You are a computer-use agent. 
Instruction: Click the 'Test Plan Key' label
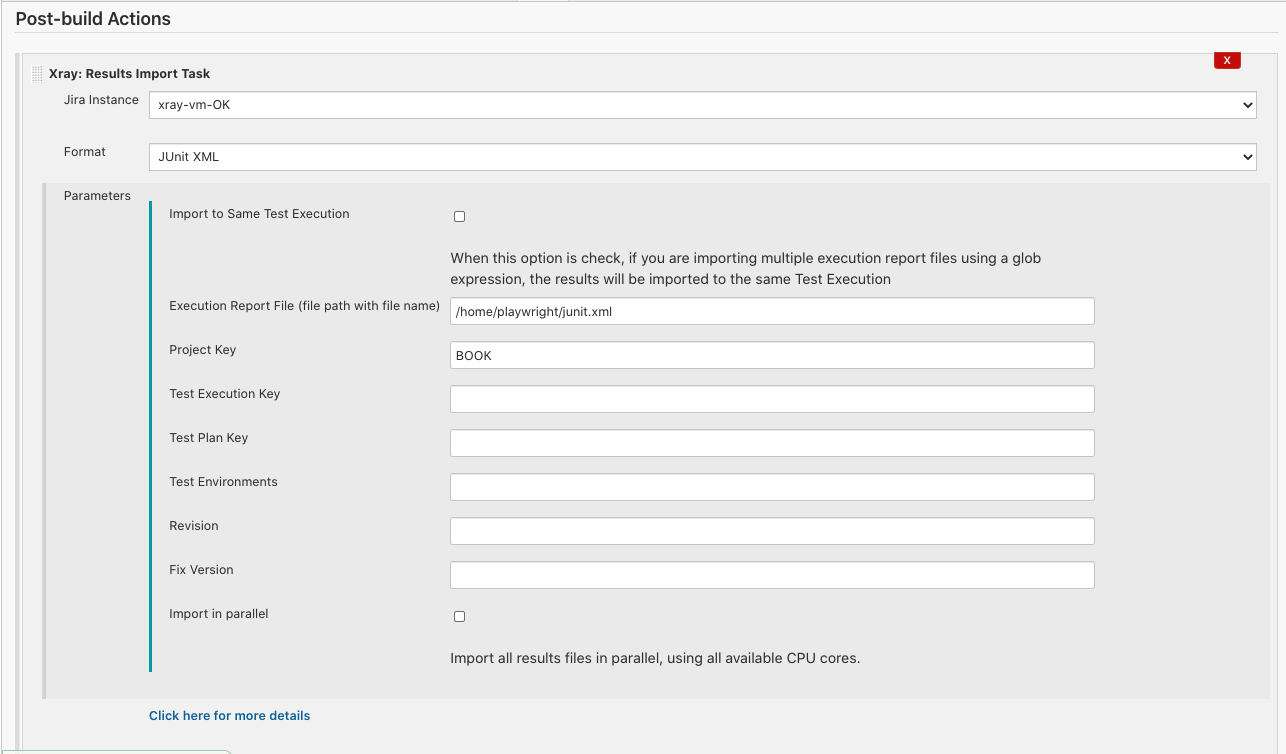[208, 438]
